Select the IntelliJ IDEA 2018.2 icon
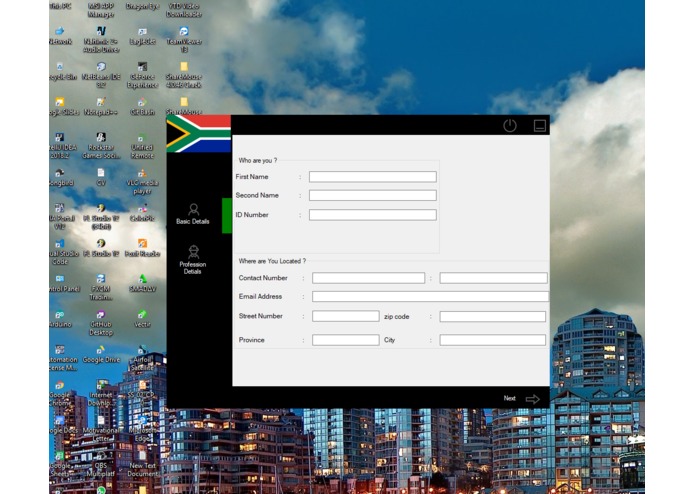Viewport: 695px width, 494px height. tap(62, 146)
